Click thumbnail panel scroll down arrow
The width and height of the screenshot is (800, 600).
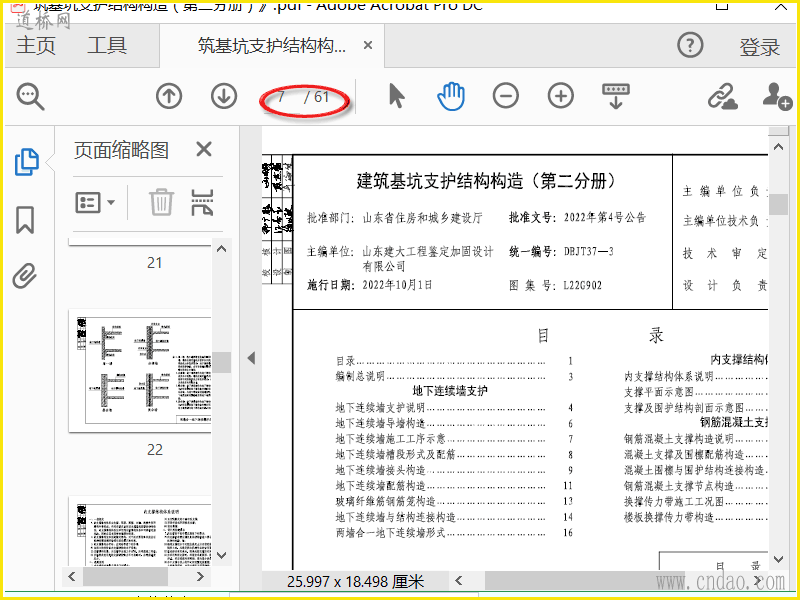(221, 555)
